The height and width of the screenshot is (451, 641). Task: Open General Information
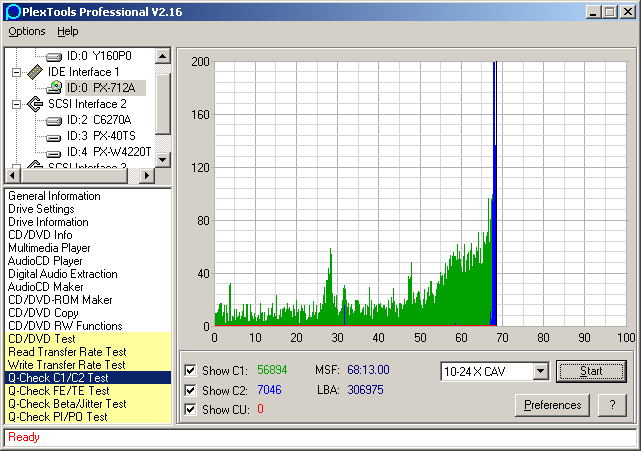(54, 196)
